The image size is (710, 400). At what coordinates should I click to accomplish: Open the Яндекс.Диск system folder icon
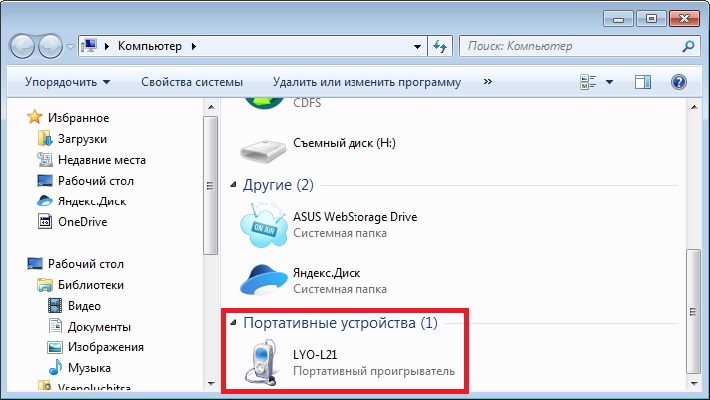point(264,279)
